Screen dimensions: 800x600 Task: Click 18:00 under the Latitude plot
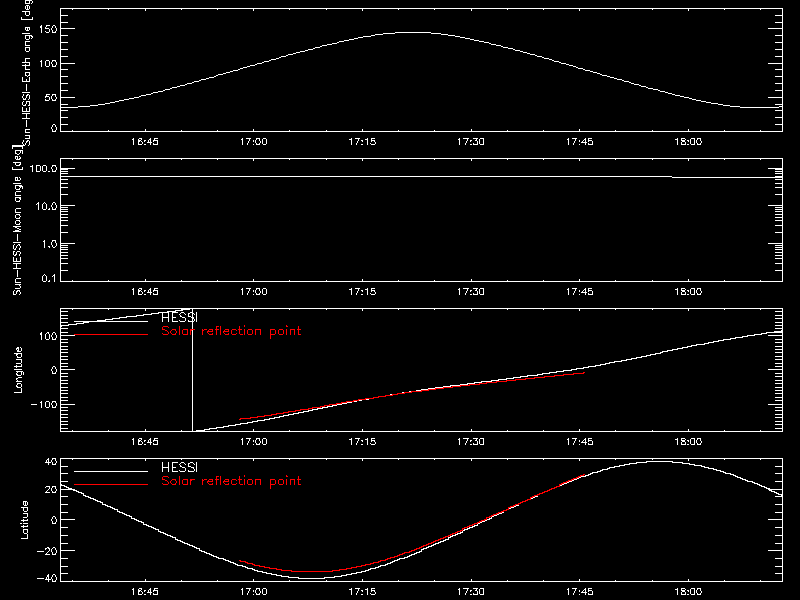coord(688,592)
